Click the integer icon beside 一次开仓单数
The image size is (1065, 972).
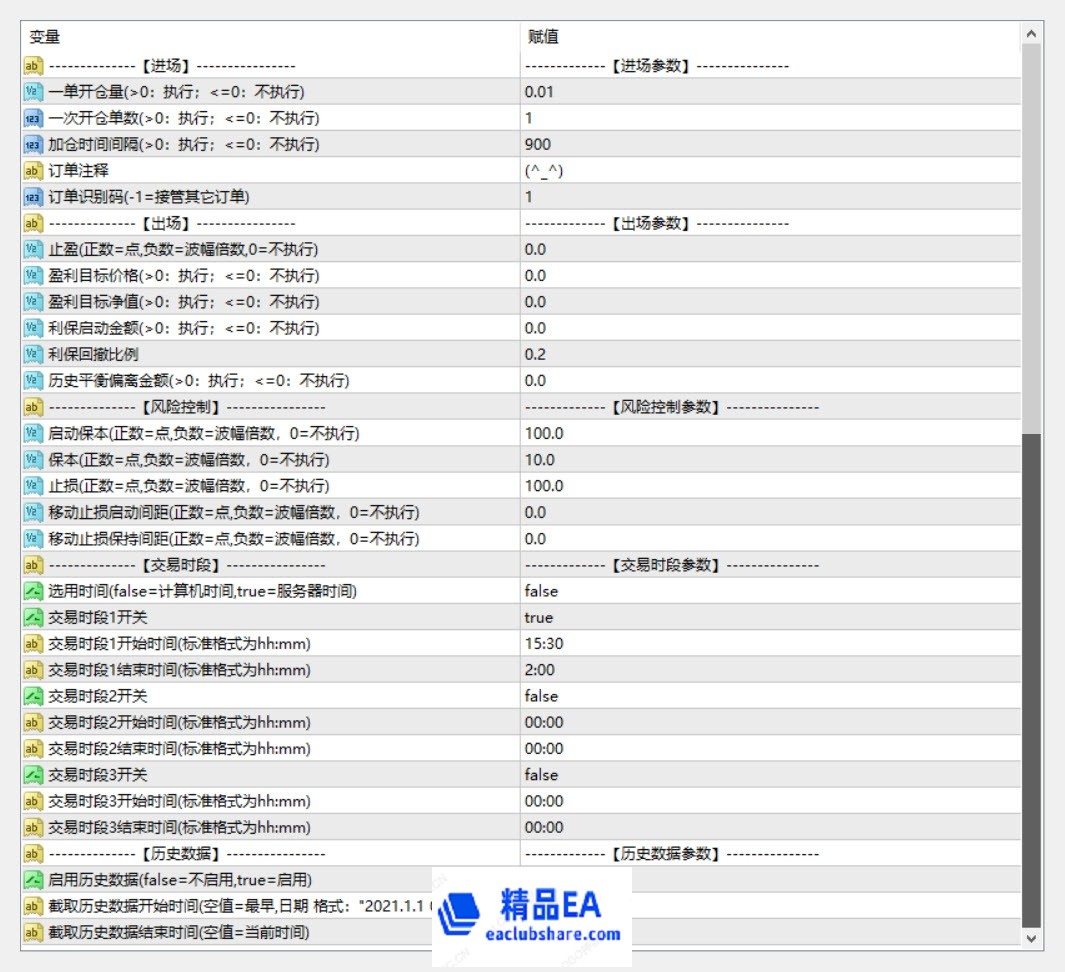point(32,118)
